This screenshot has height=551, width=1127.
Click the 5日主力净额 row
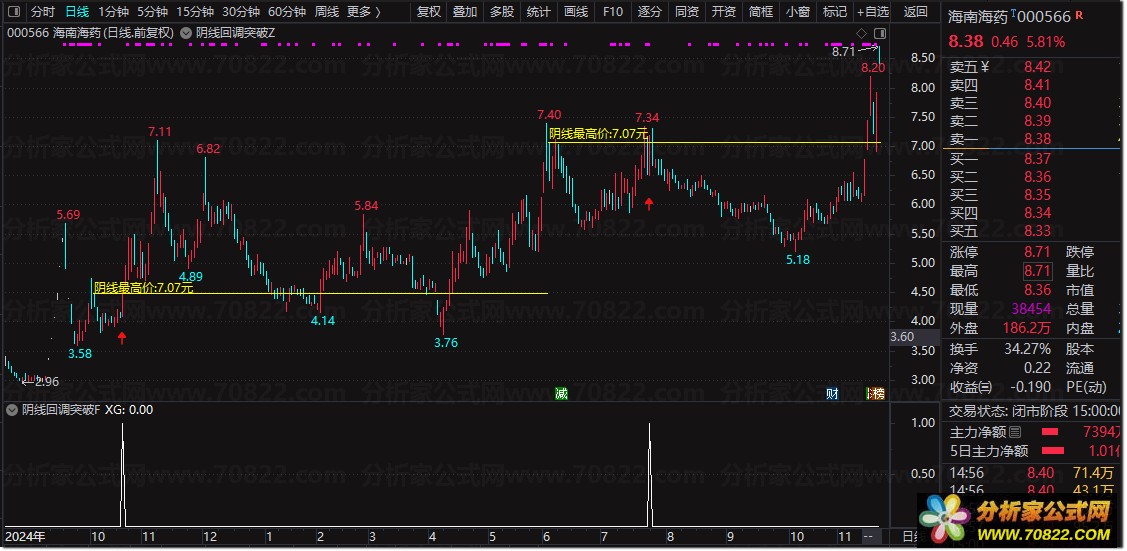coord(1034,451)
